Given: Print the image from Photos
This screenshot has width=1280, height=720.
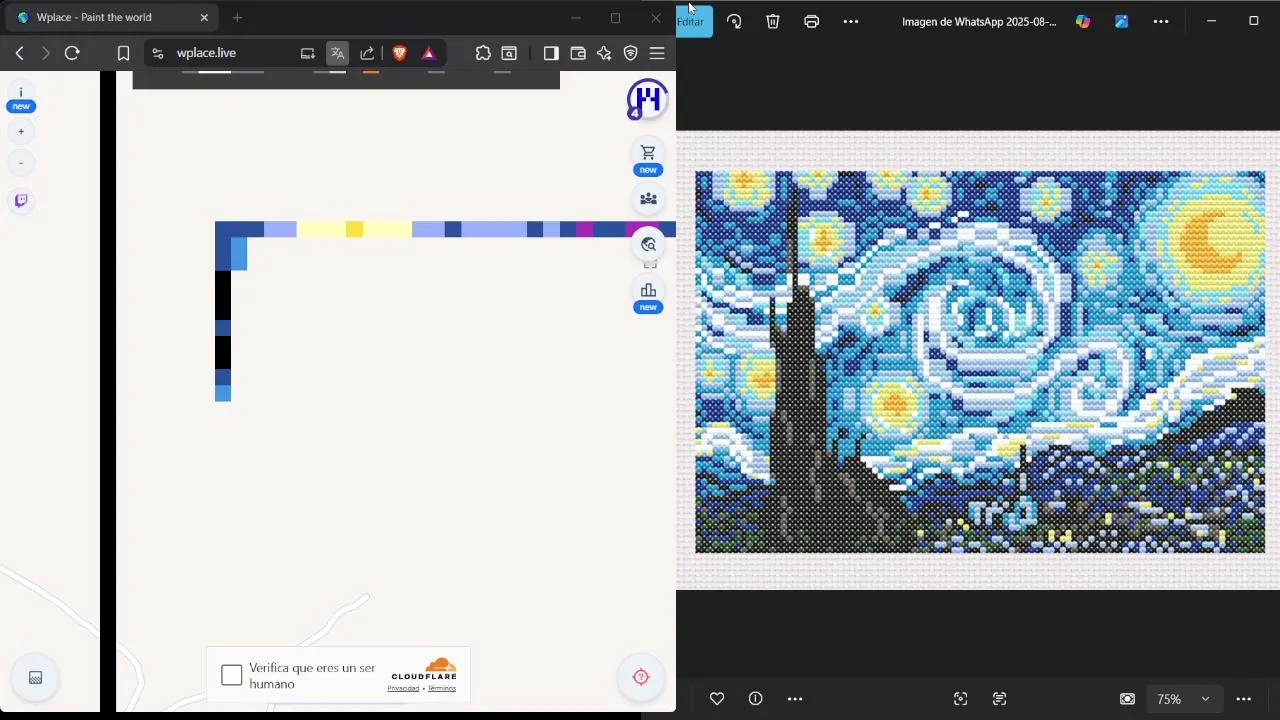Looking at the screenshot, I should 812,21.
